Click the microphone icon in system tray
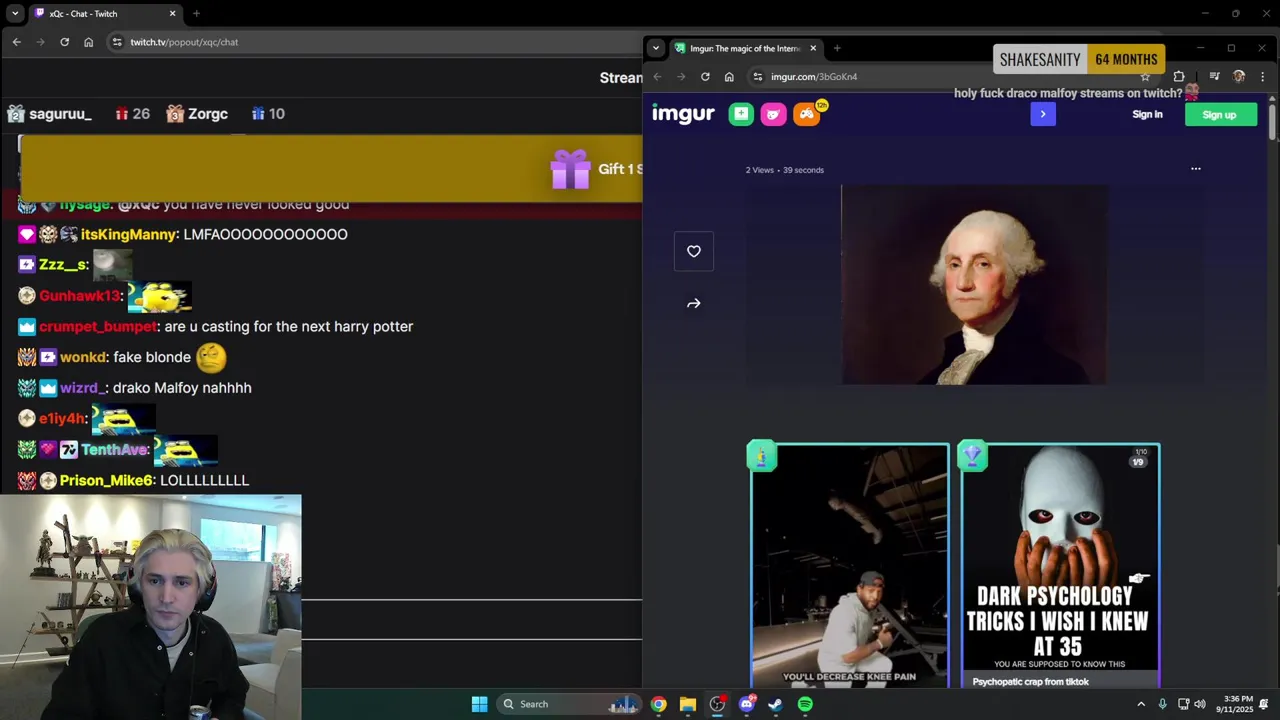The width and height of the screenshot is (1280, 720). pyautogui.click(x=1162, y=704)
